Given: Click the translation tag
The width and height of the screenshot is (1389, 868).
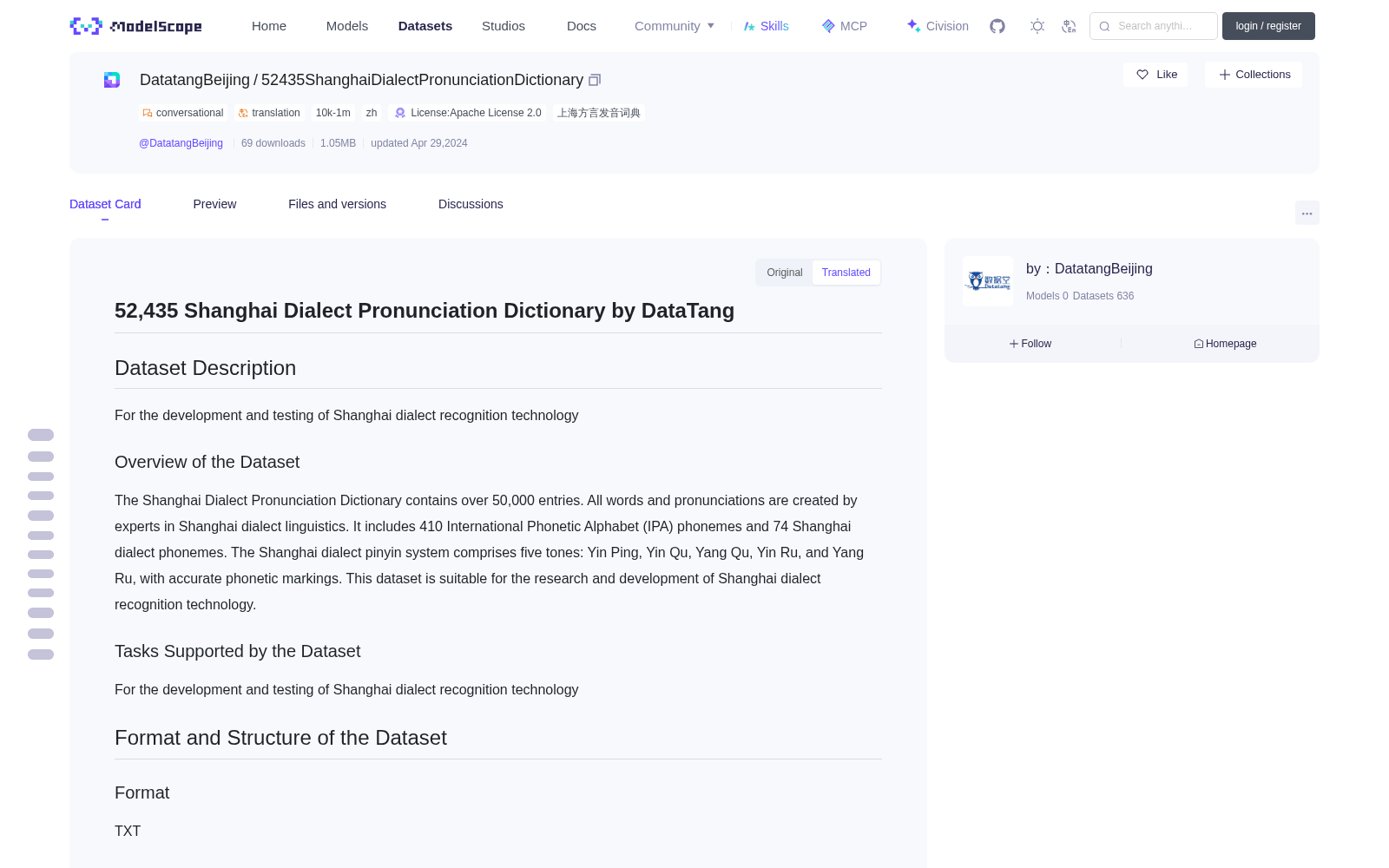Looking at the screenshot, I should coord(269,113).
